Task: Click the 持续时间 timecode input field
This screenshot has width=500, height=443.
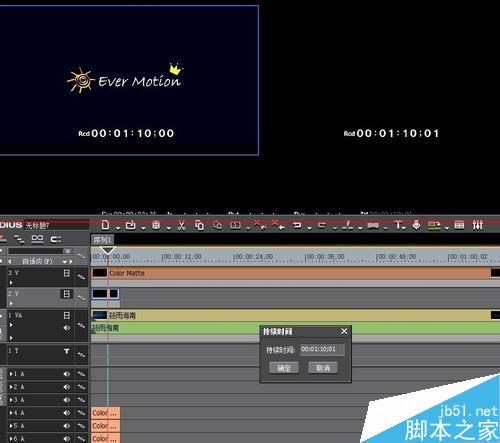Action: (x=322, y=350)
